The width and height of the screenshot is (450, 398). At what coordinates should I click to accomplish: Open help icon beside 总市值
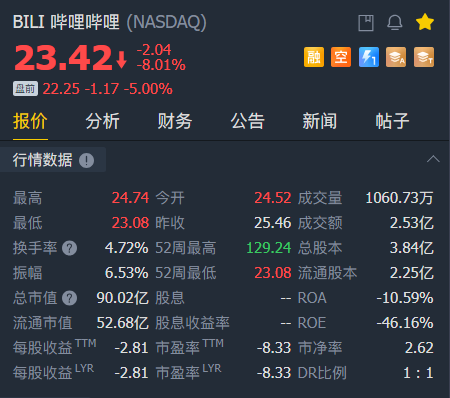70,298
